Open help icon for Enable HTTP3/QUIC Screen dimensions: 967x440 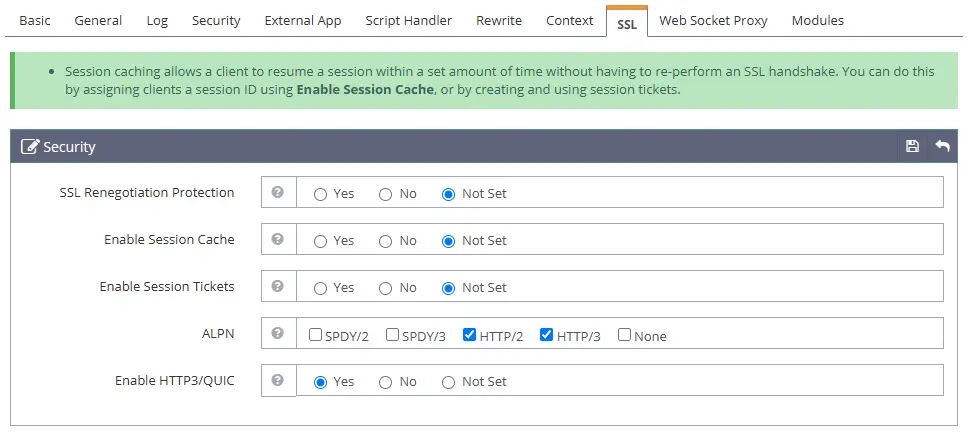point(278,380)
